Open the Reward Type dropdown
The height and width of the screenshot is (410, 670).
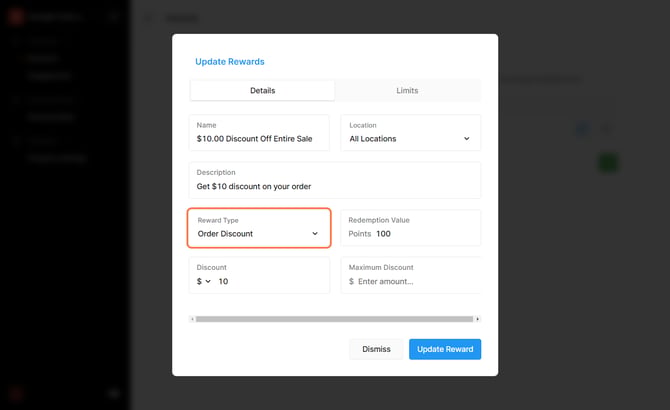pos(259,228)
